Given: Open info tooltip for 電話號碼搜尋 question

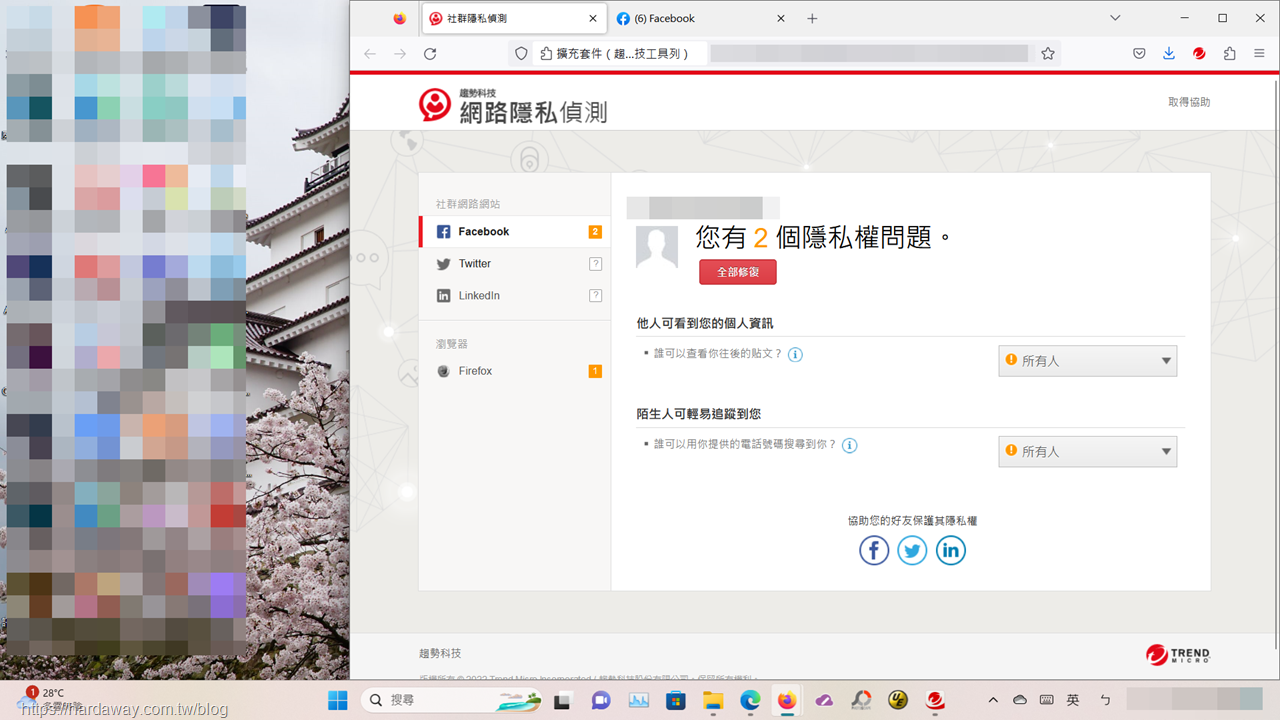Looking at the screenshot, I should 849,445.
